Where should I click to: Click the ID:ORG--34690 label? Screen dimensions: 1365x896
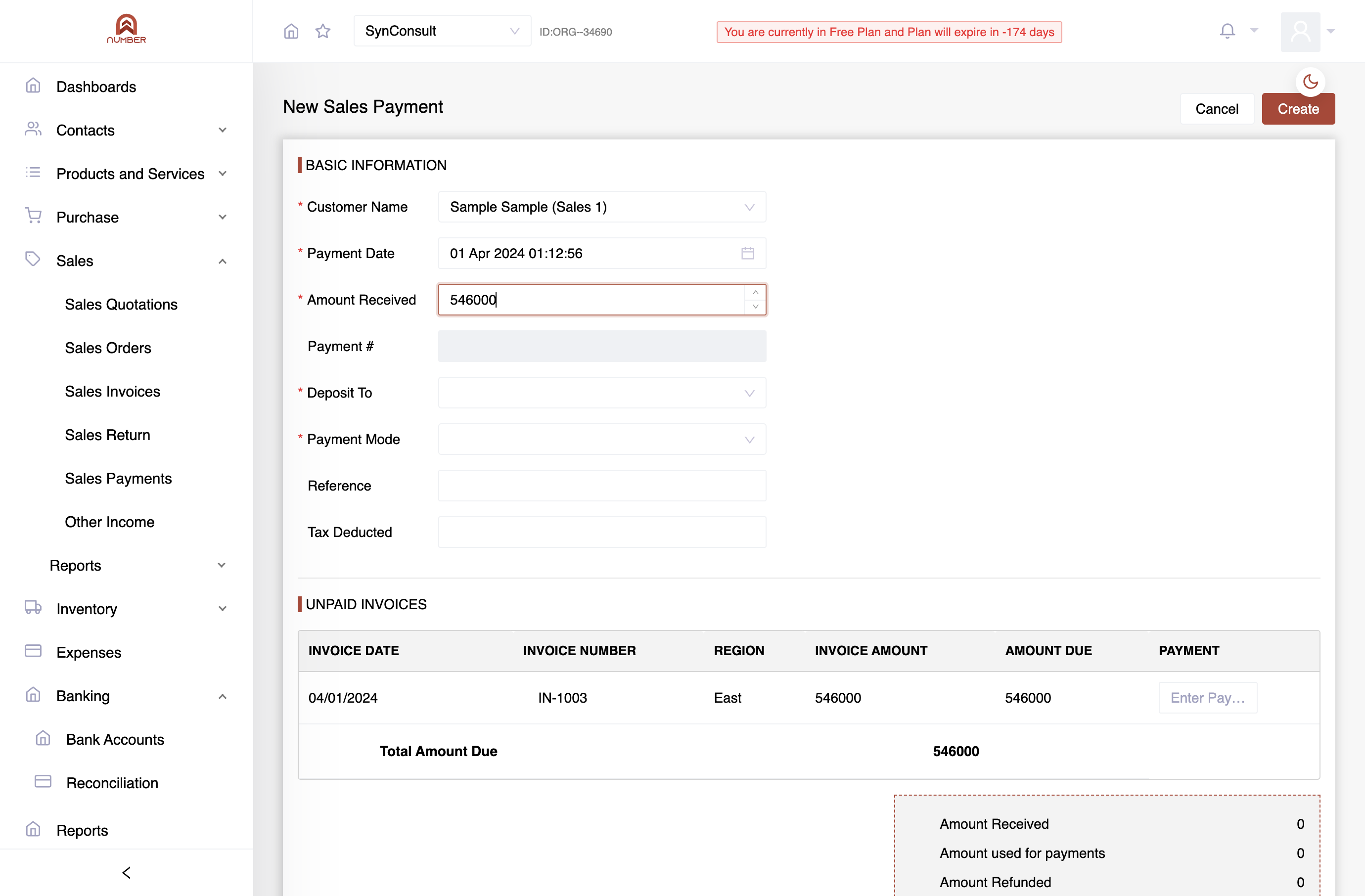click(575, 32)
